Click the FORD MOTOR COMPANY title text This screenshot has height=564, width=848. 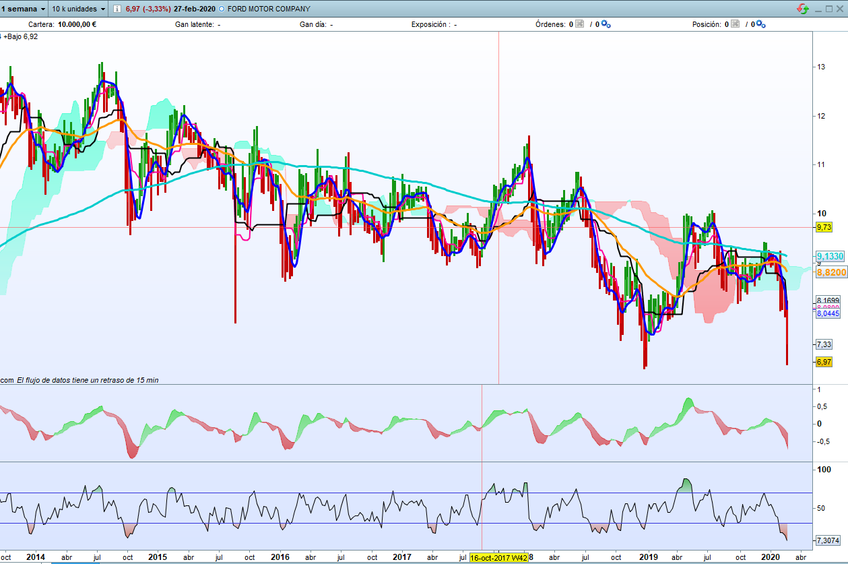pos(269,9)
